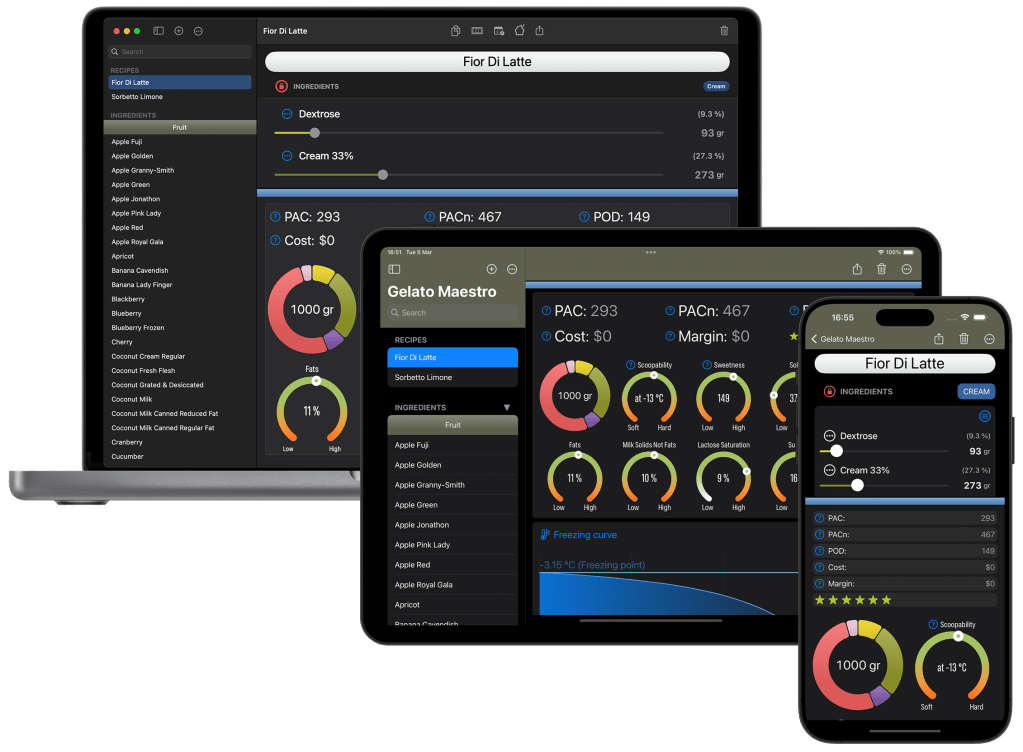Tap the share icon on the iPad toolbar
This screenshot has width=1023, height=752.
[x=857, y=269]
